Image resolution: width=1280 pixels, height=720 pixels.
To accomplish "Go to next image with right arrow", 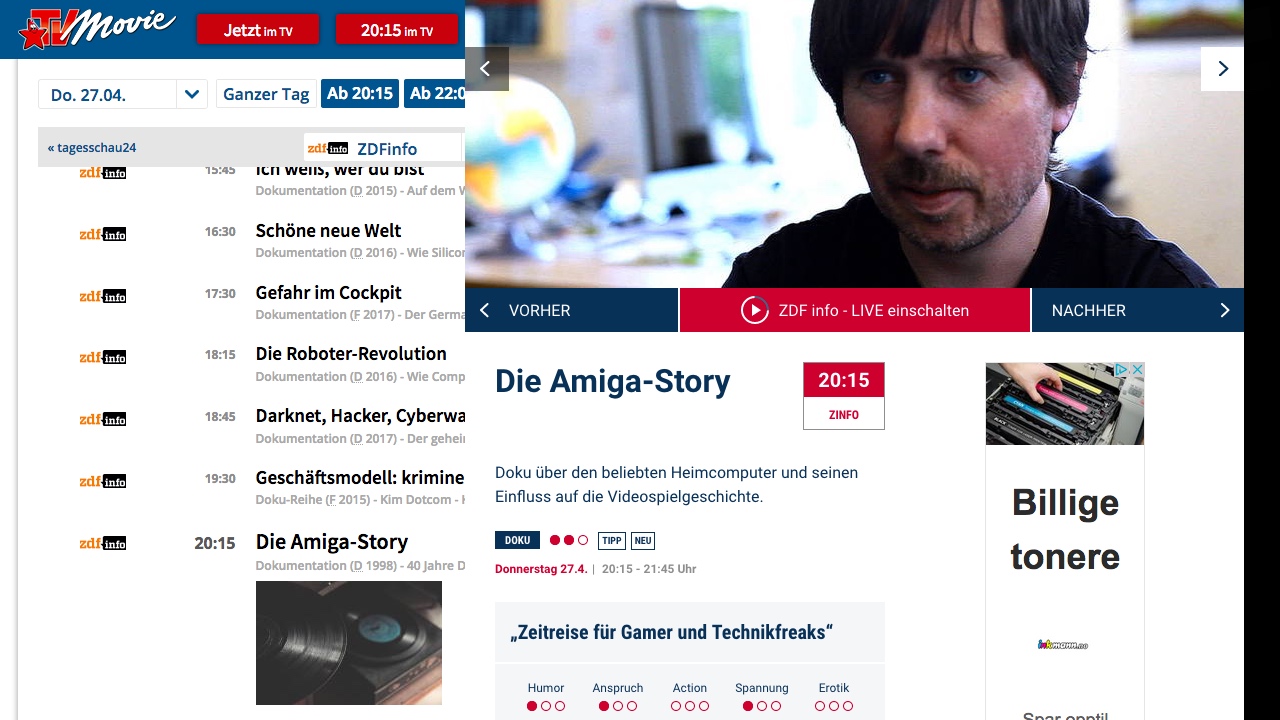I will point(1222,69).
